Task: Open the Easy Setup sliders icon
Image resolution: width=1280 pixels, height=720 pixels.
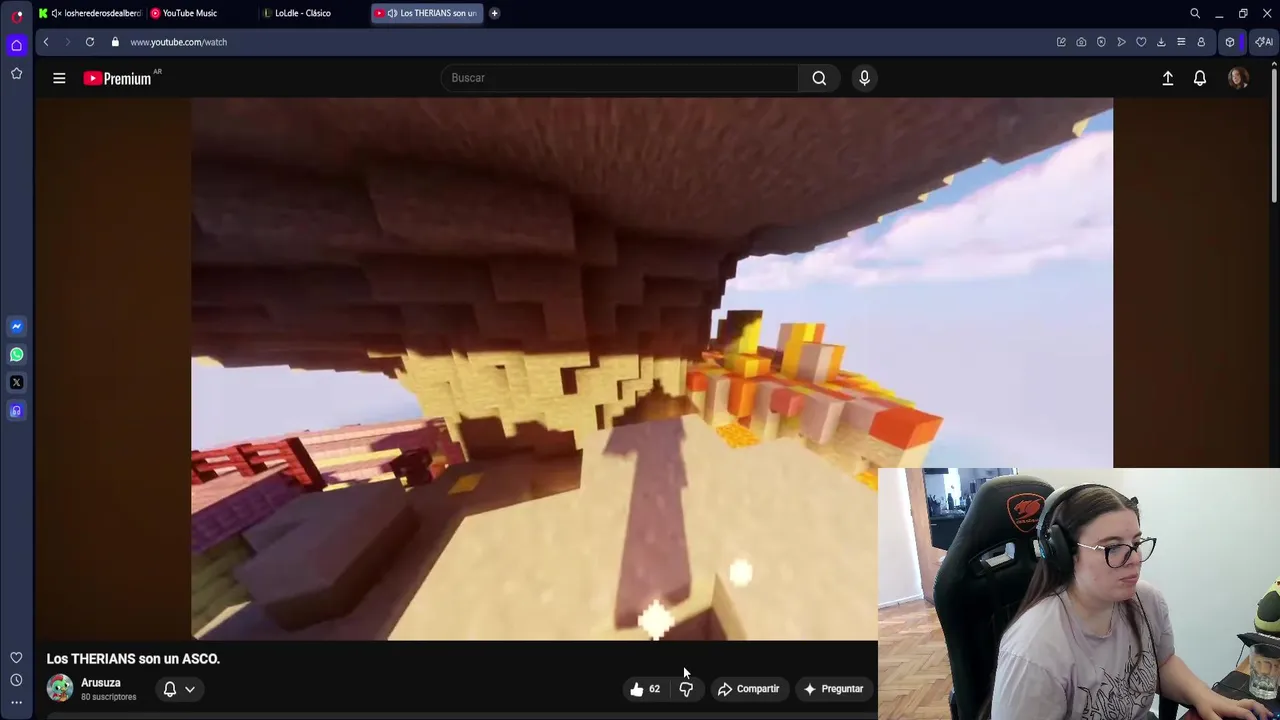Action: (1181, 42)
